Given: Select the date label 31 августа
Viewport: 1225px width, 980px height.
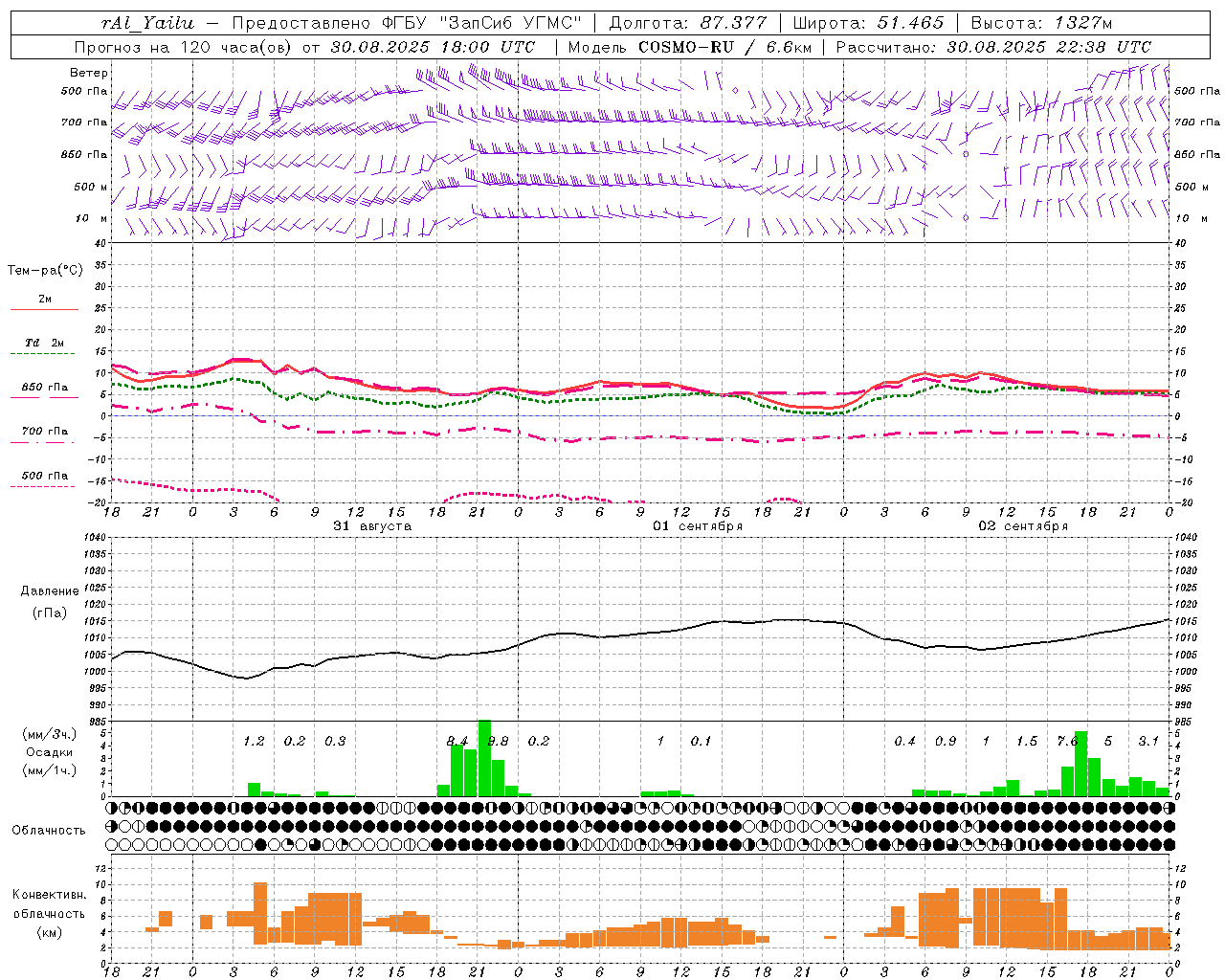Looking at the screenshot, I should tap(372, 526).
